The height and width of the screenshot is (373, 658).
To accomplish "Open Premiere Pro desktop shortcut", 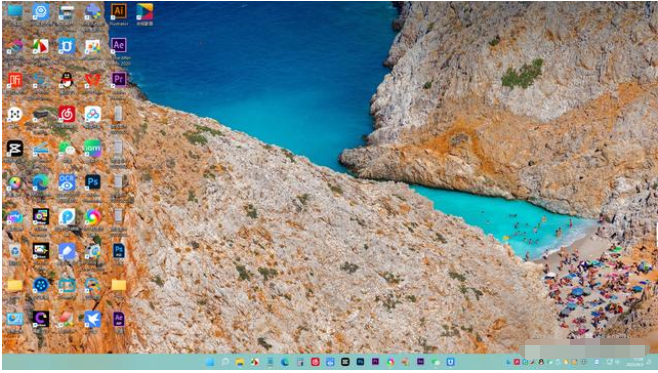I will click(x=119, y=79).
